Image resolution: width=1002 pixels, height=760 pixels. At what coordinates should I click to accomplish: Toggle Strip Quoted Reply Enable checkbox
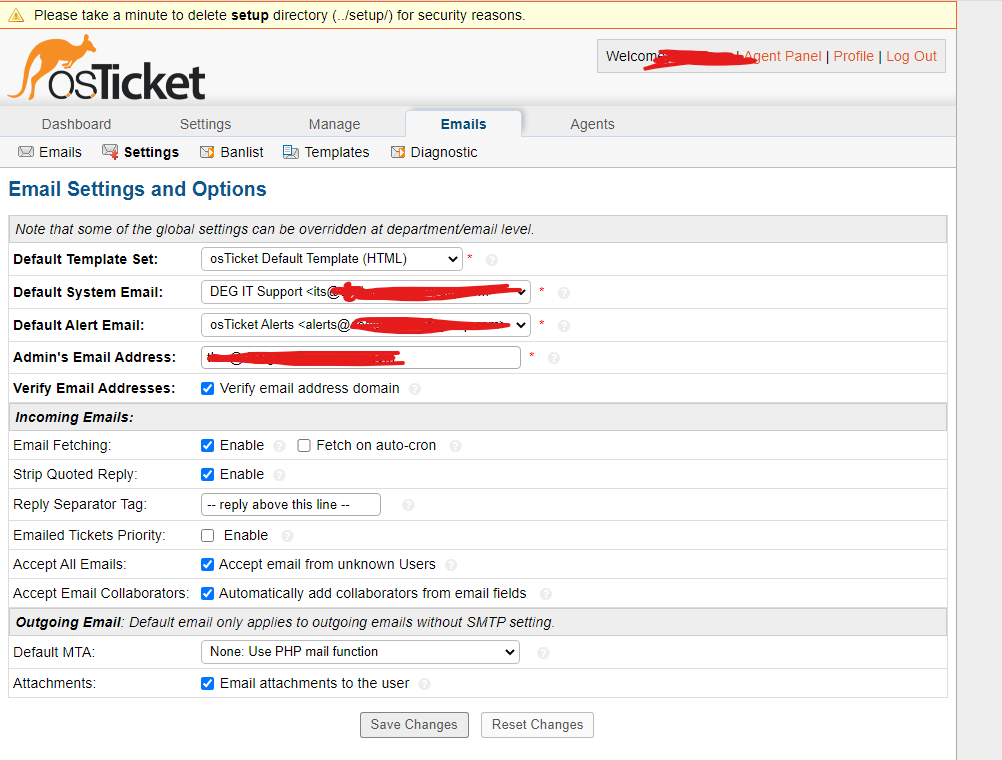tap(207, 474)
